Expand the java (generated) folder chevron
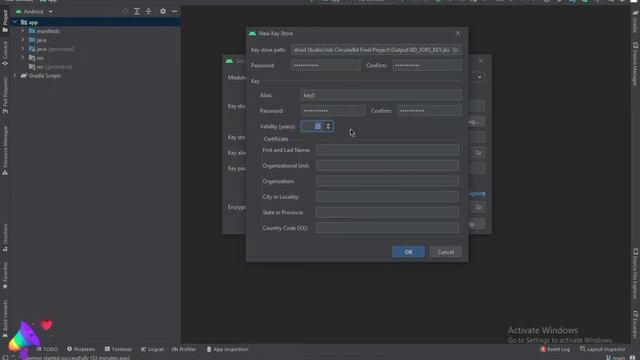The image size is (640, 360). pyautogui.click(x=23, y=49)
